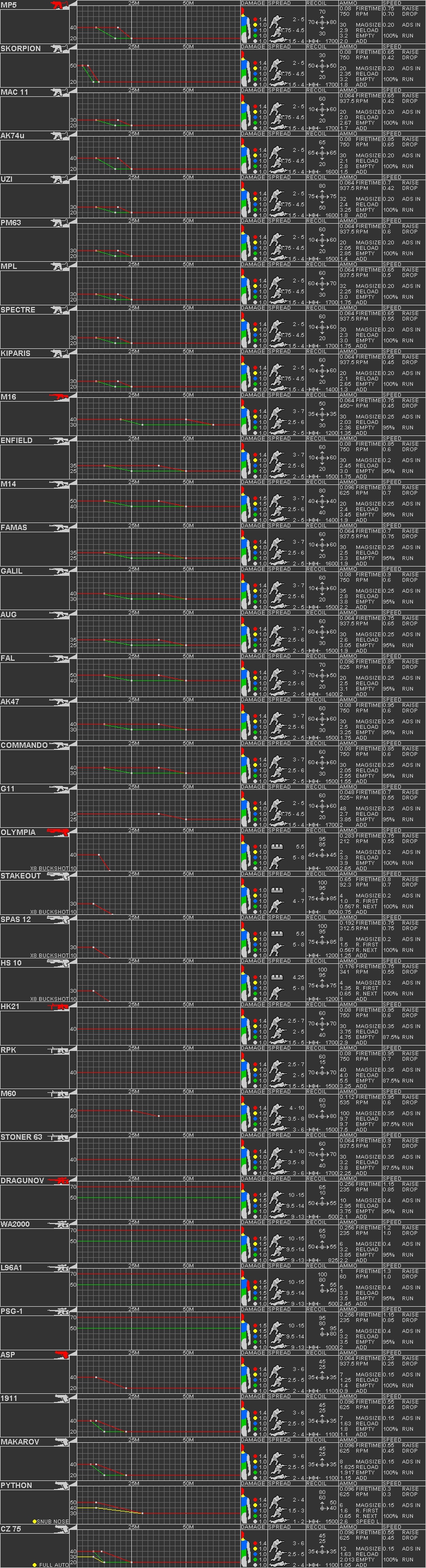Click the RECOIL column header in Skorpion row
The width and height of the screenshot is (426, 1568).
(317, 47)
